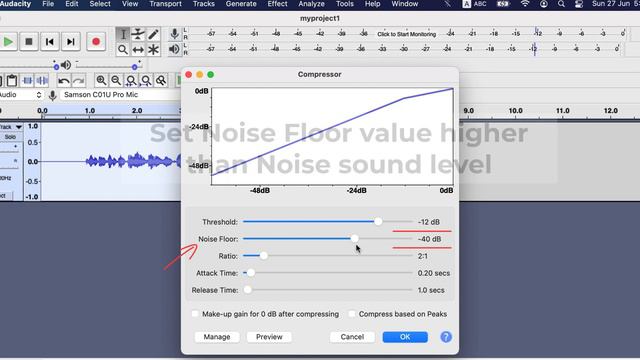Select the Draw pencil tool
Screen dimensions: 640x360
click(x=153, y=34)
